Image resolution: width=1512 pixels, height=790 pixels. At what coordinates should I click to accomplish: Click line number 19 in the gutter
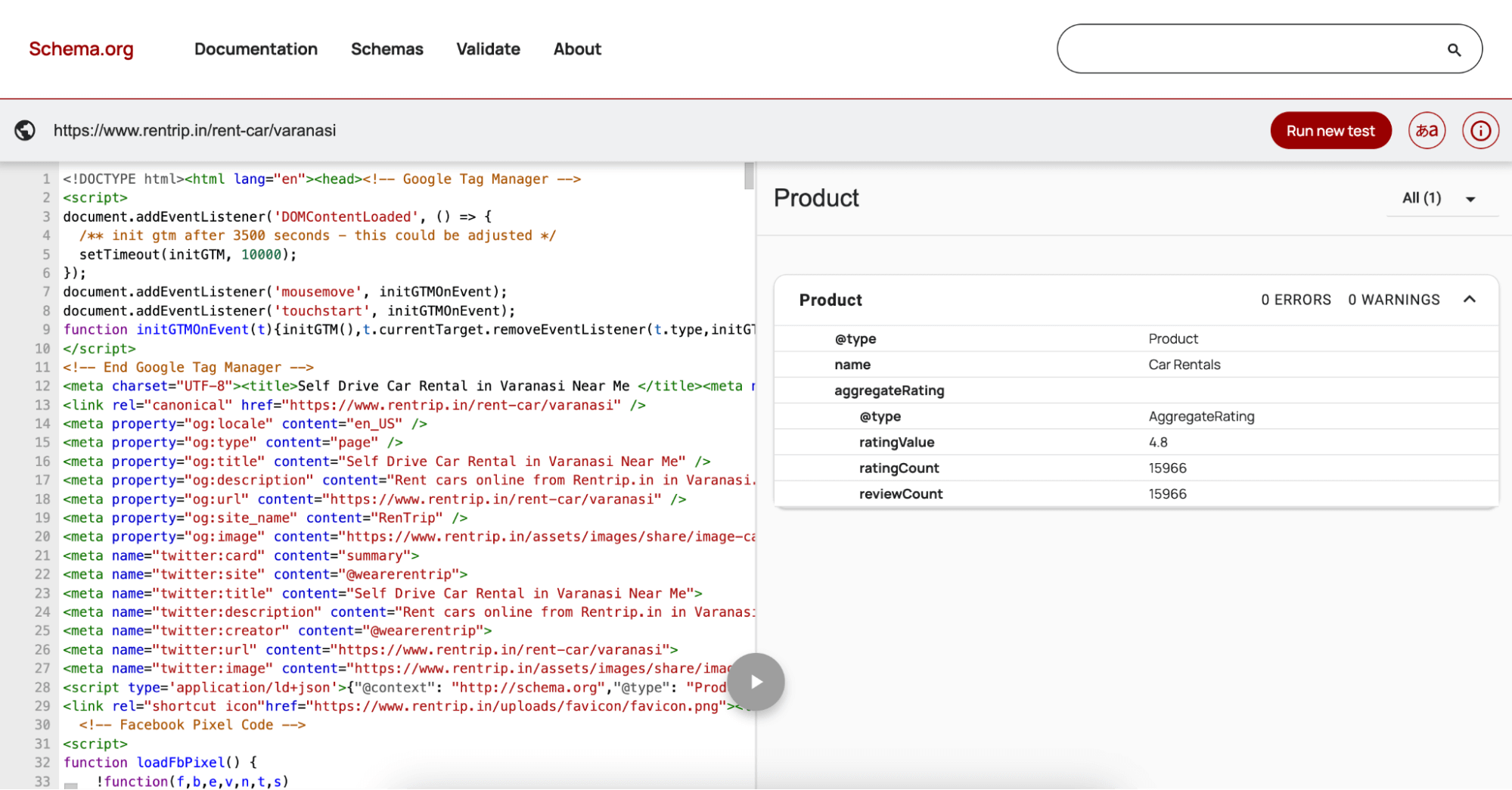(42, 518)
